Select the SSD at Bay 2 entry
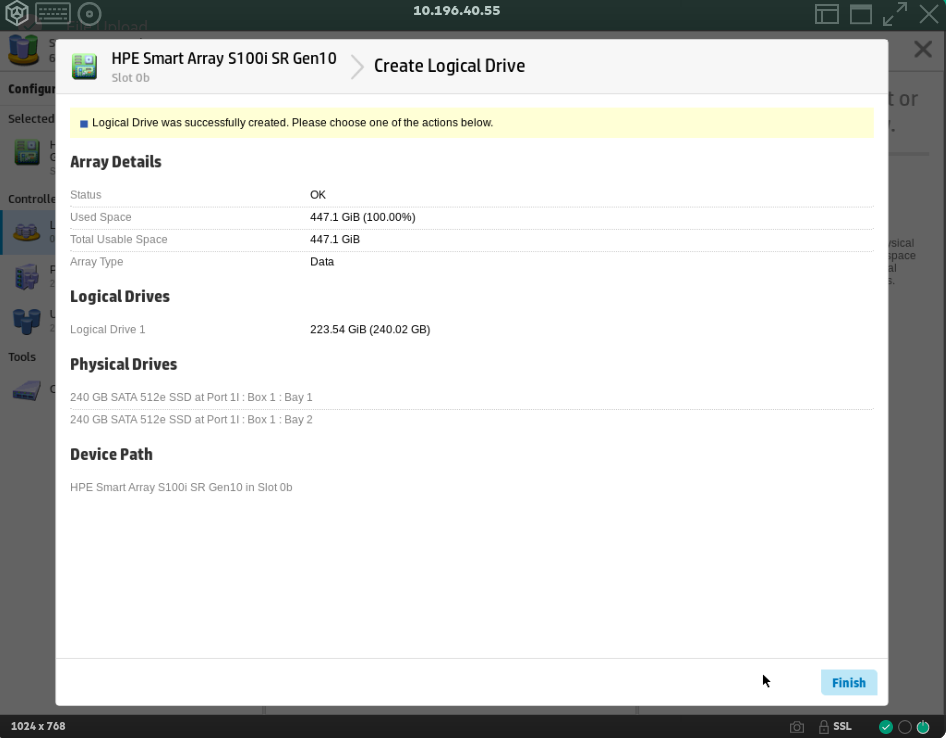The image size is (946, 738). tap(191, 419)
